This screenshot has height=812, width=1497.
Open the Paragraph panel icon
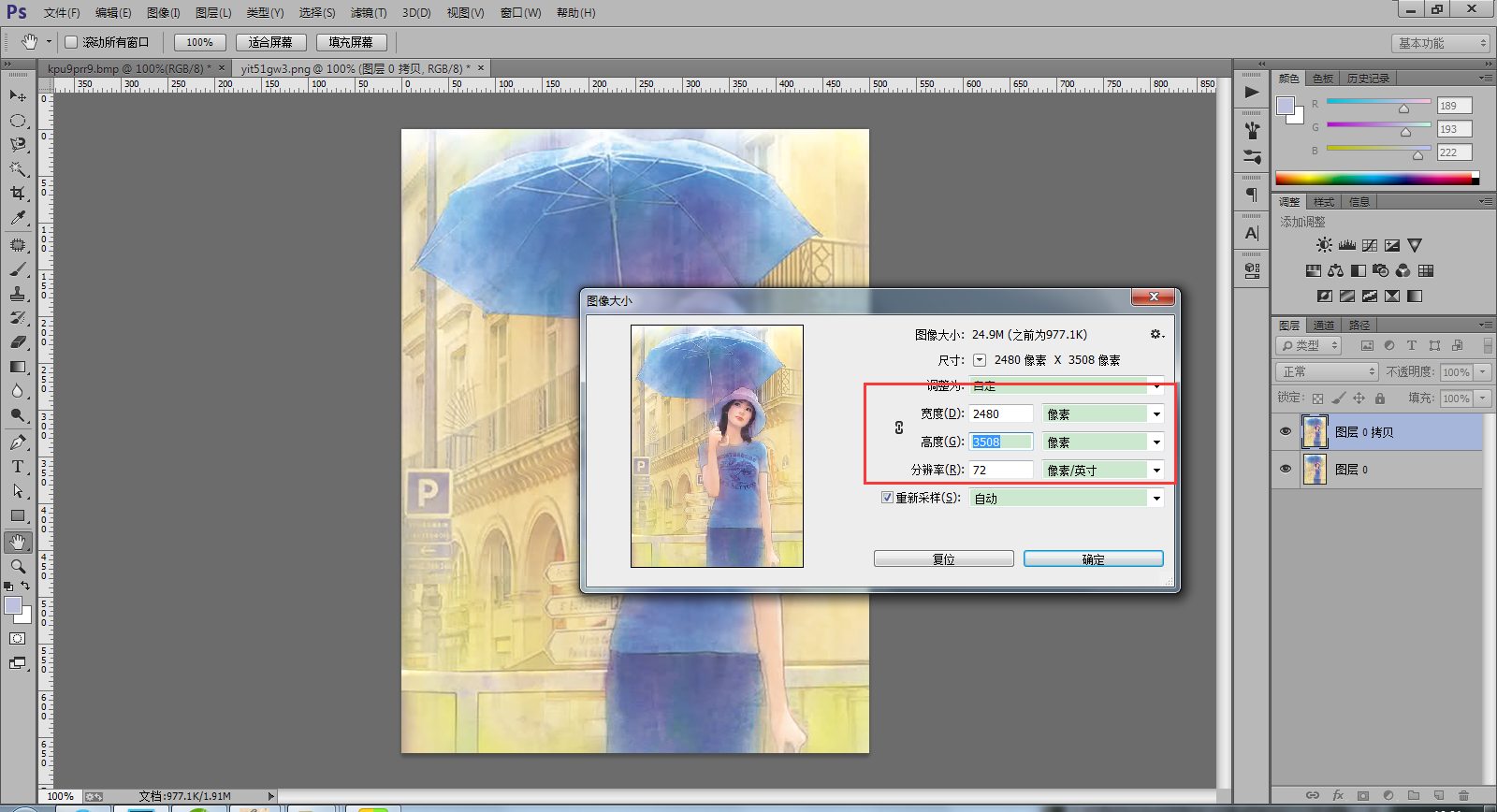[1252, 195]
